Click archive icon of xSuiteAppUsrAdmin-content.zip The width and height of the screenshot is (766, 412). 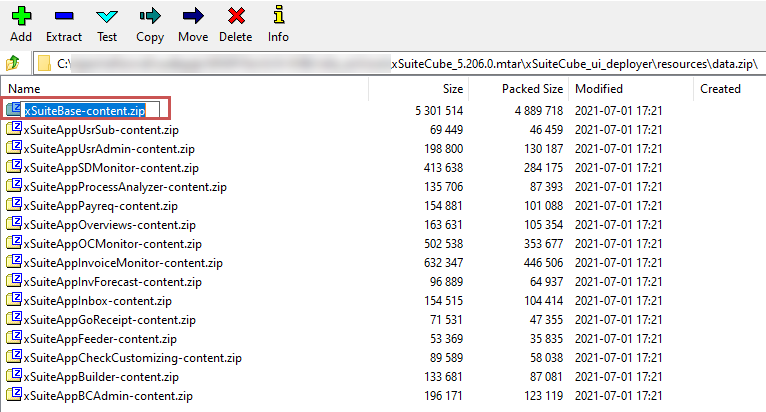coord(14,148)
